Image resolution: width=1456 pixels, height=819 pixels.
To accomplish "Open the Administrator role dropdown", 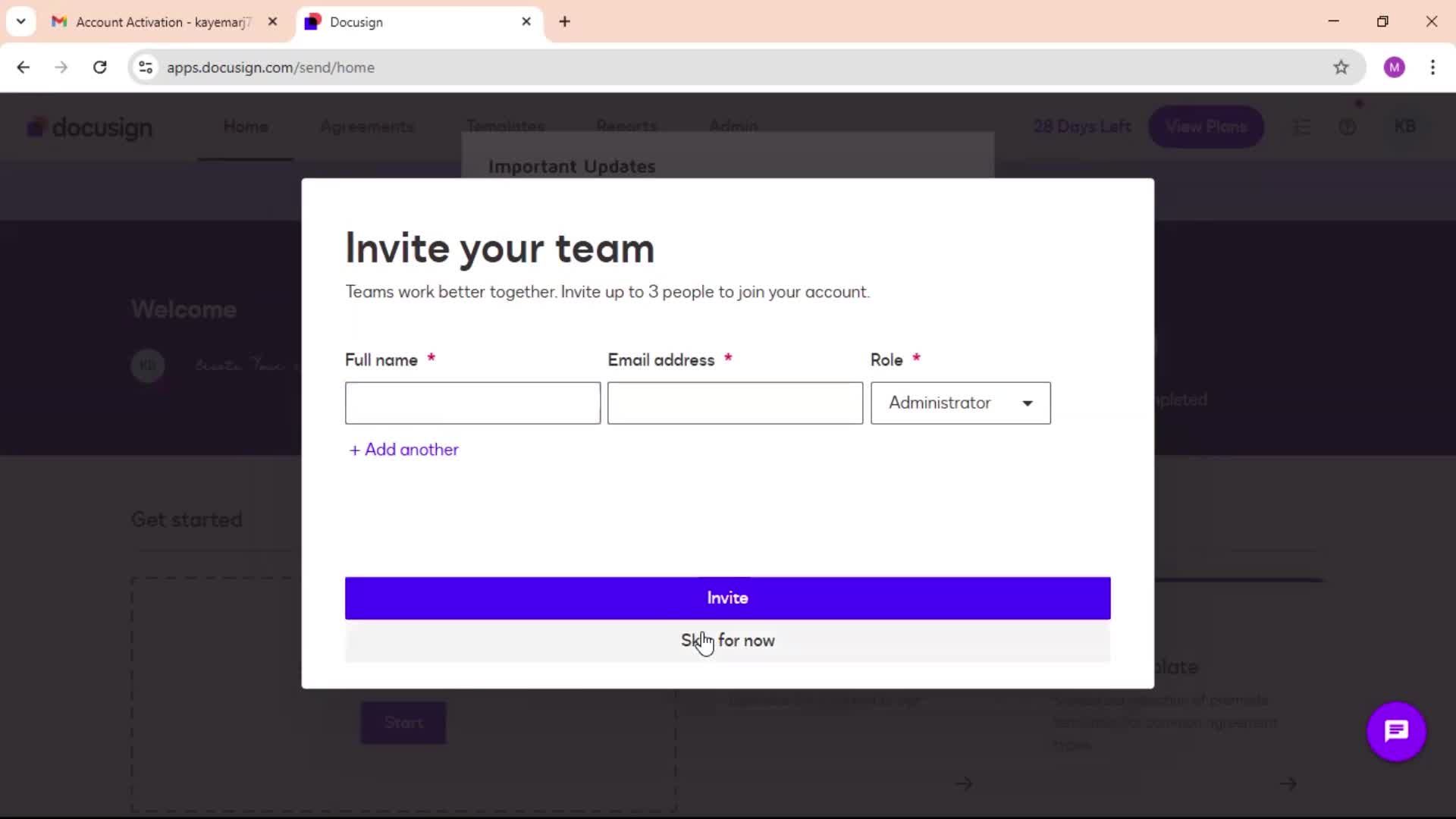I will (x=960, y=403).
